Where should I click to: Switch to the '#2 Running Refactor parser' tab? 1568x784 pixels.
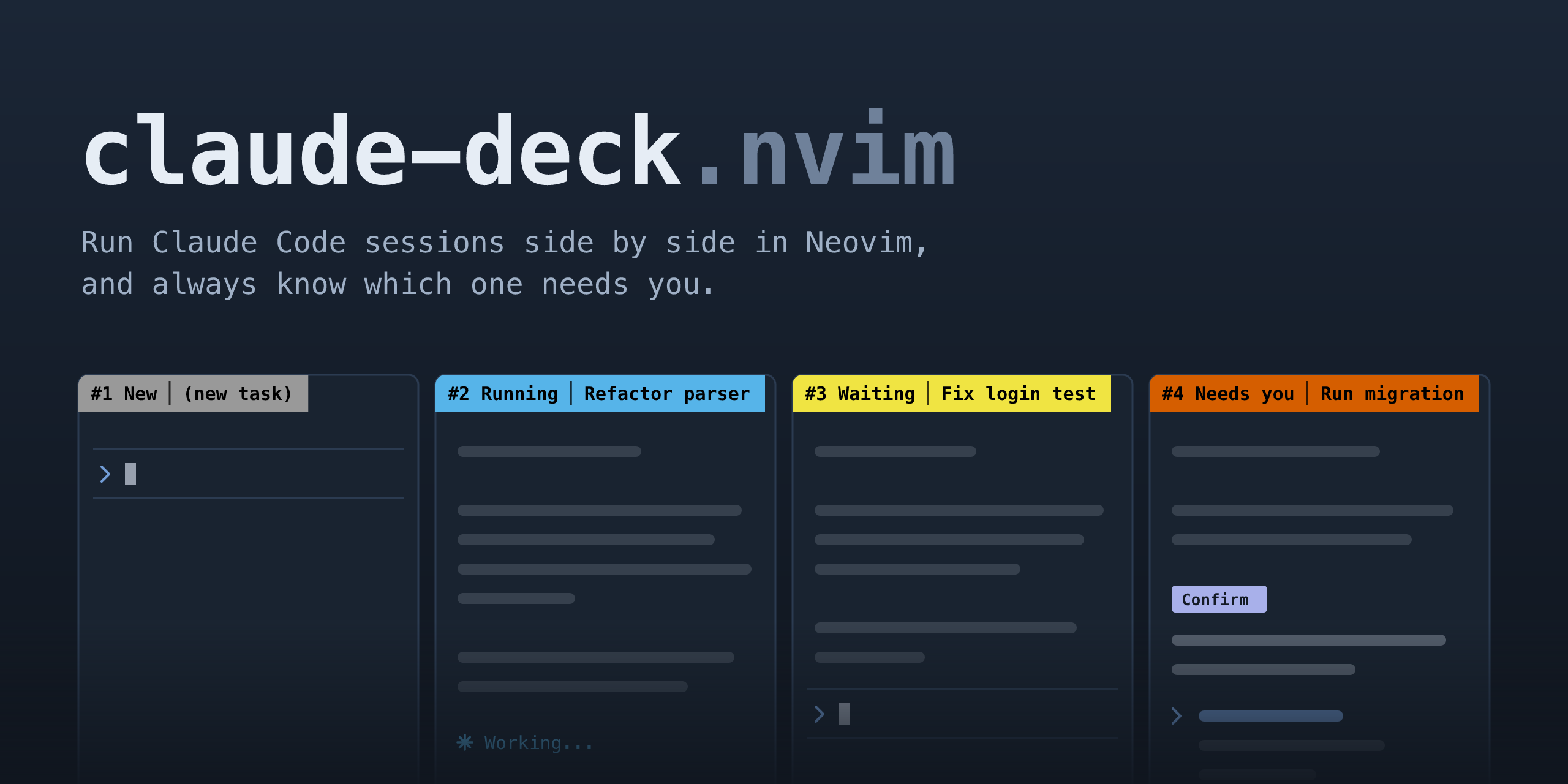pos(600,393)
